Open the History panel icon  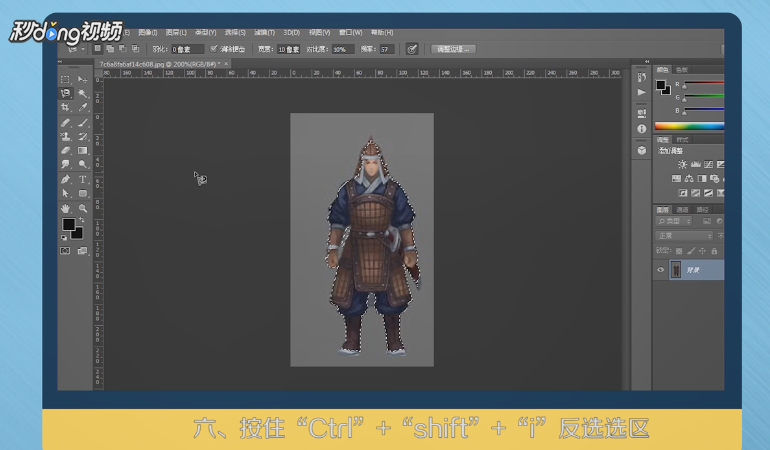[x=641, y=77]
